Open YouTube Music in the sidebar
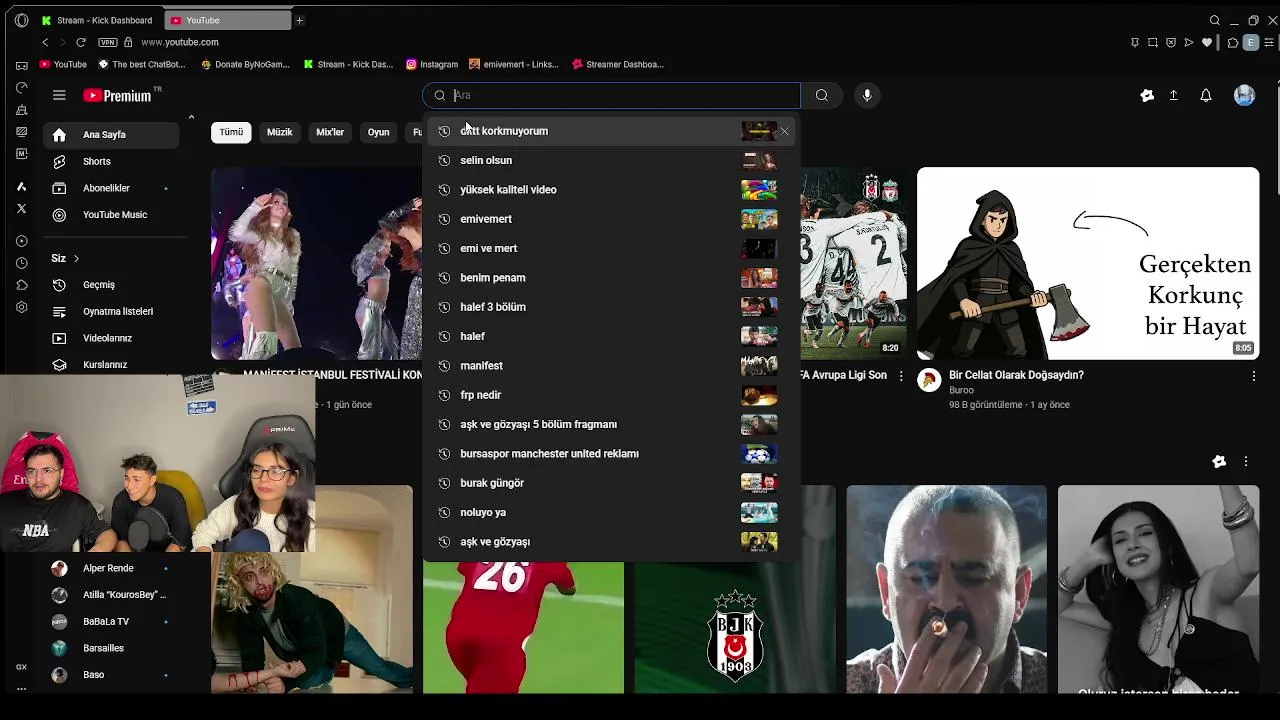 (111, 215)
